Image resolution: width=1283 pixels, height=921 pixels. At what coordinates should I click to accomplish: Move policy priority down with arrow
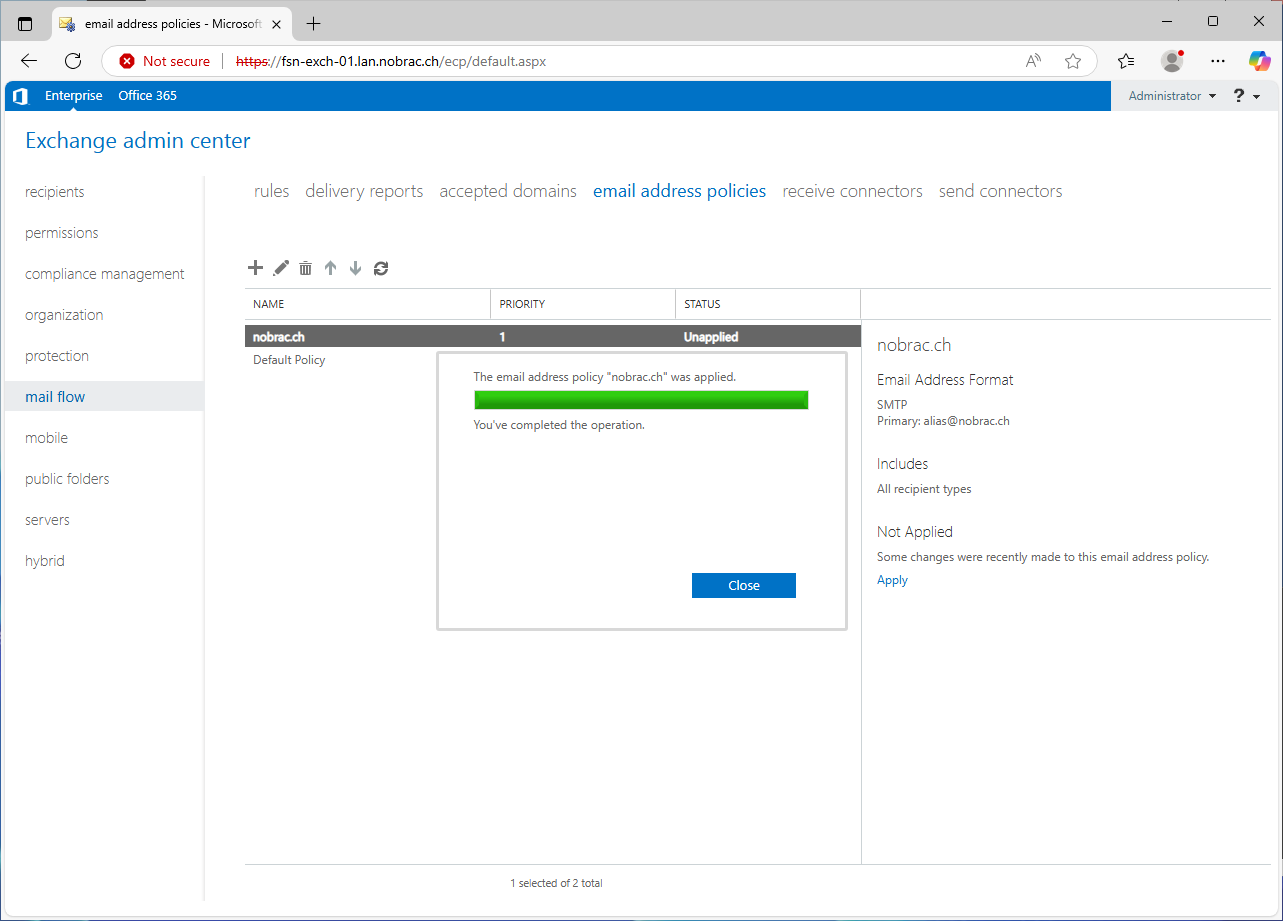355,268
